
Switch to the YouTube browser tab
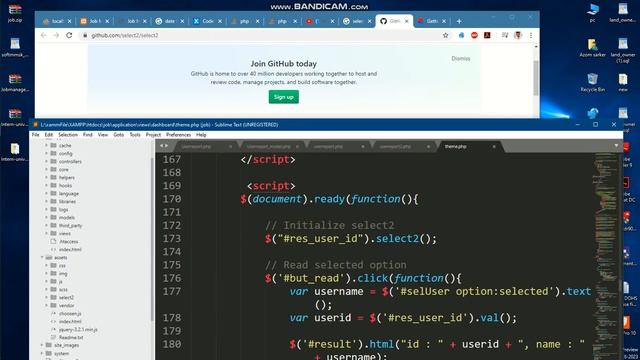pyautogui.click(x=320, y=21)
